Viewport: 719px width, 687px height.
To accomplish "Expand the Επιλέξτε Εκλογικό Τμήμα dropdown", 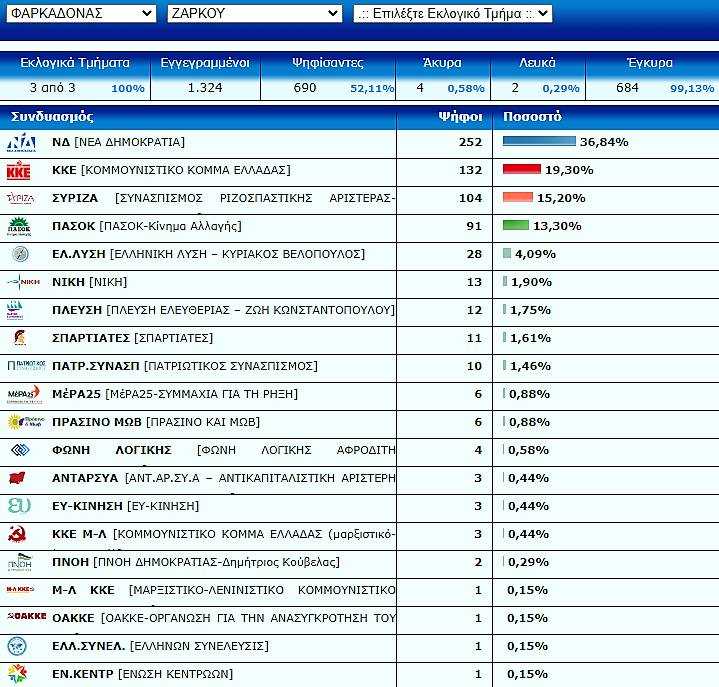I will [452, 13].
